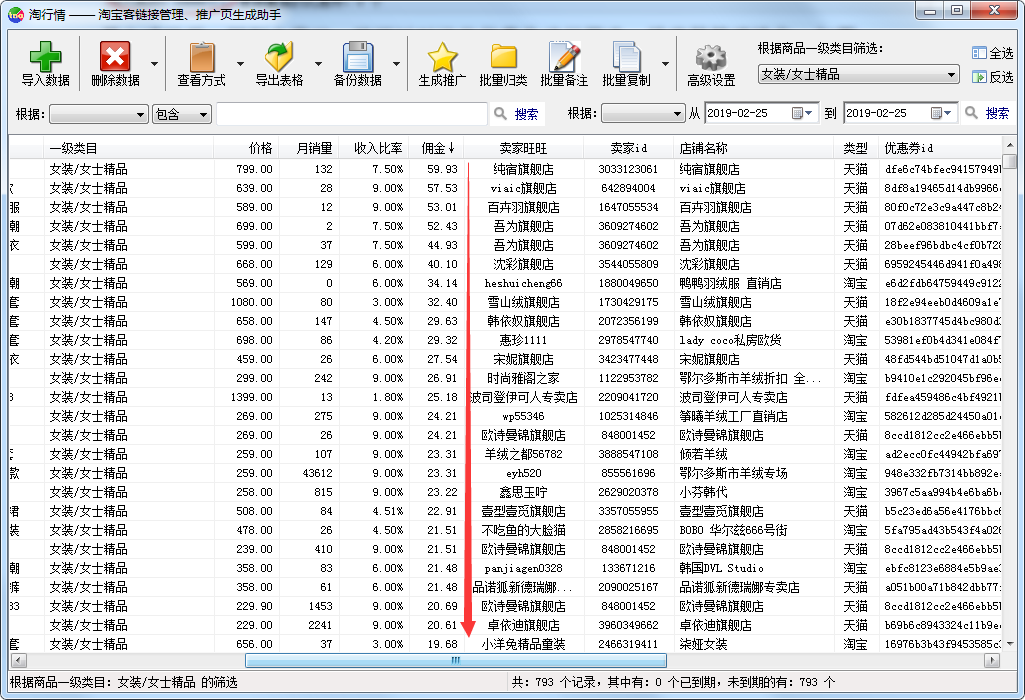Open the start date calendar picker icon
Screen dimensions: 1025x700
(x=802, y=113)
